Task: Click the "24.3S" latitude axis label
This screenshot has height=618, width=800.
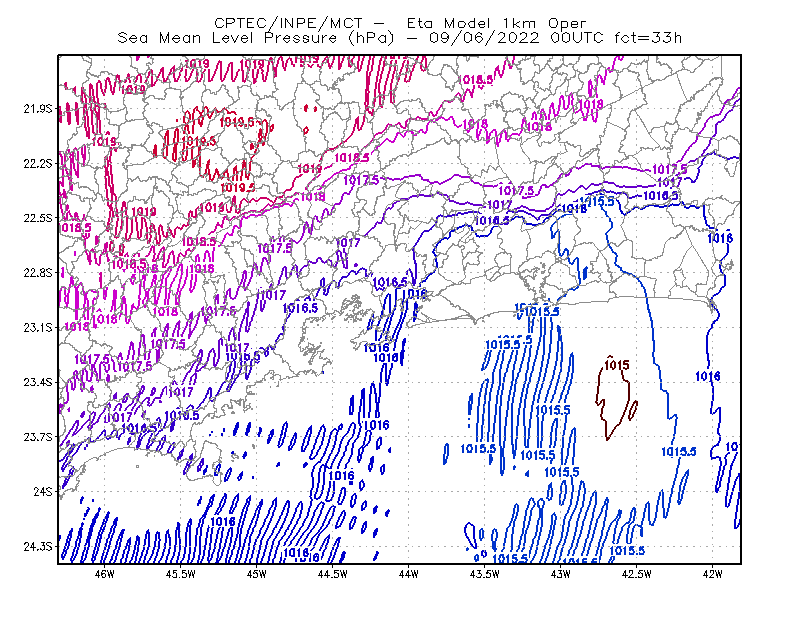Action: tap(38, 547)
